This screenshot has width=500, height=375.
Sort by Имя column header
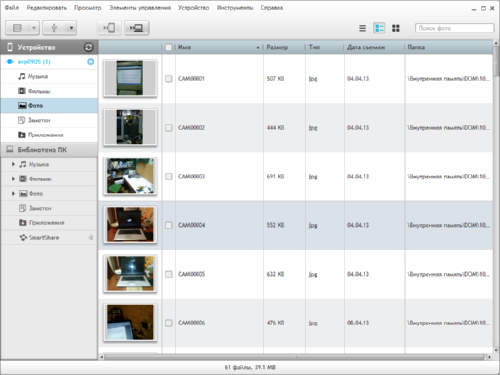(x=219, y=47)
